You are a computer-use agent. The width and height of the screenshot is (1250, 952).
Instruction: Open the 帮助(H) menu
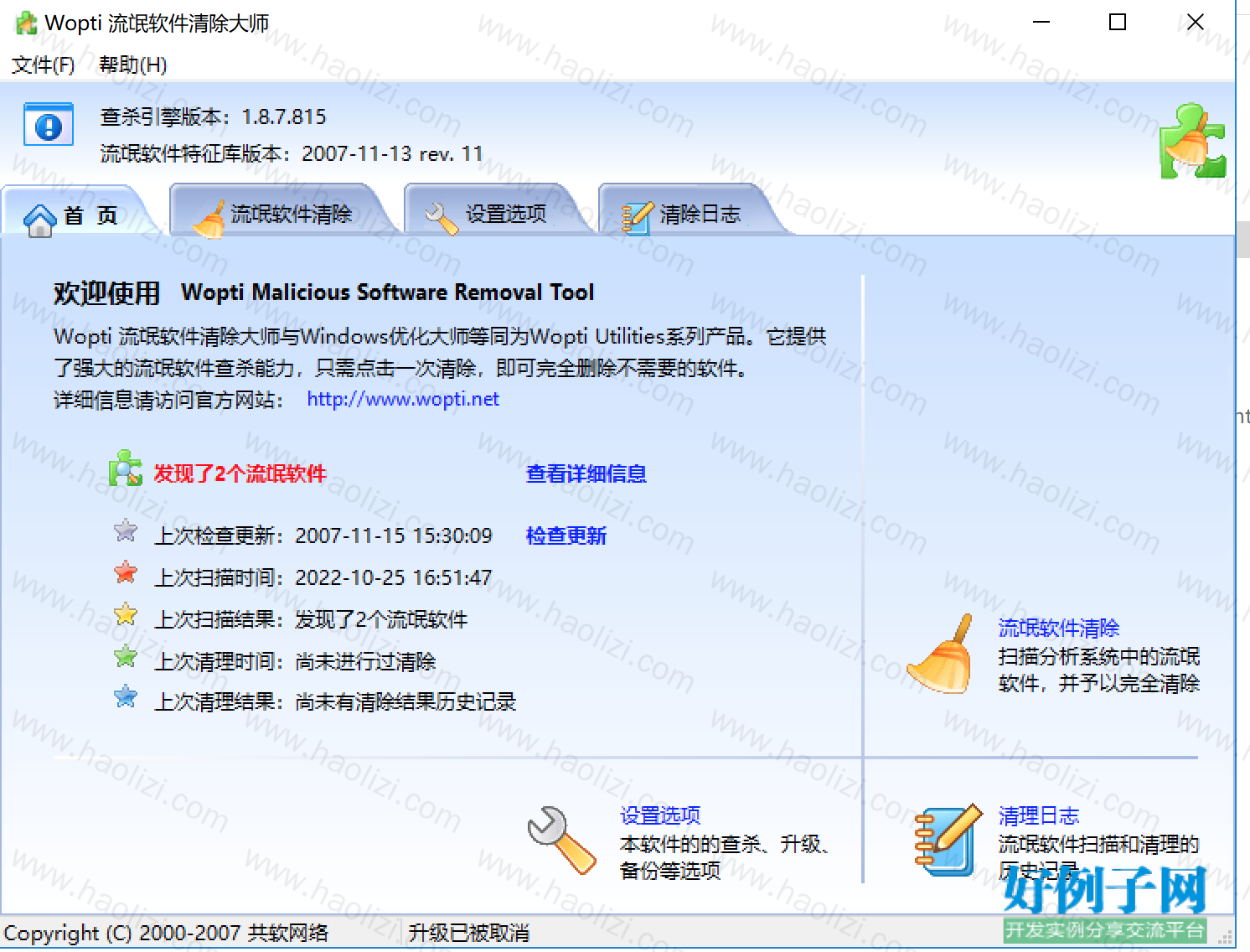pyautogui.click(x=132, y=65)
